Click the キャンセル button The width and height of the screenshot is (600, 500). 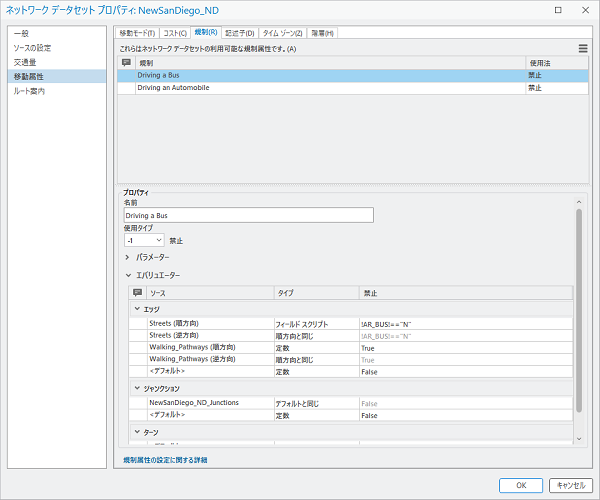point(570,485)
